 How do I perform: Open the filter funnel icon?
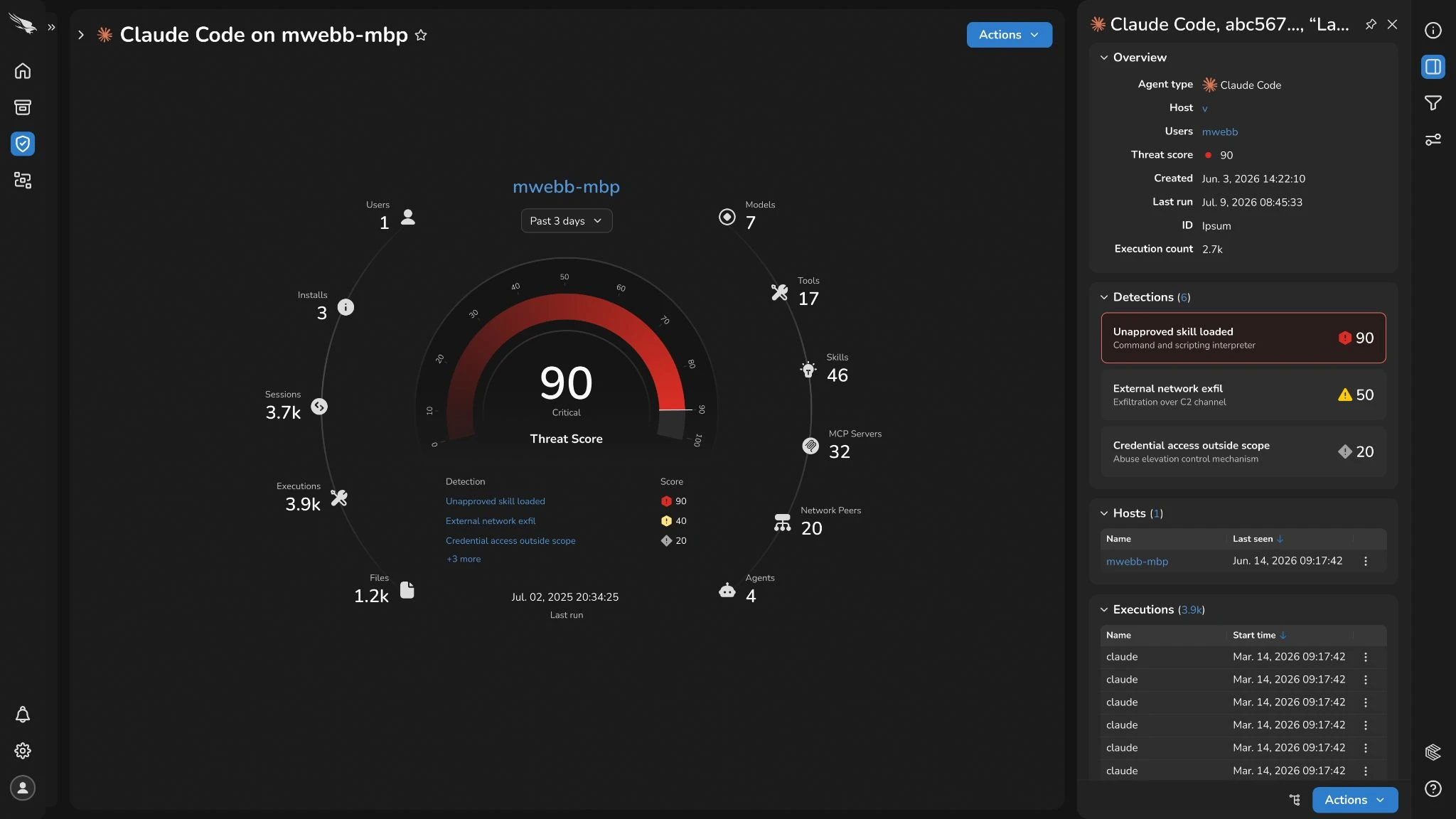pyautogui.click(x=1433, y=103)
